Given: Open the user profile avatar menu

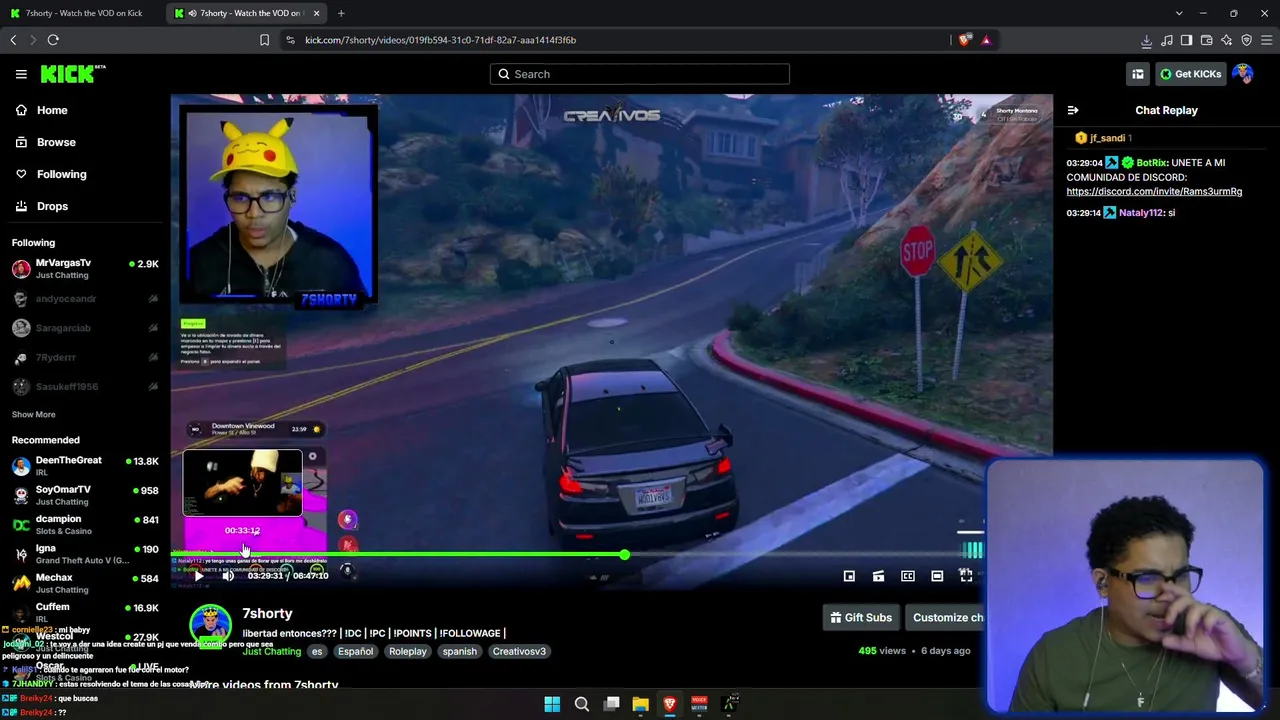Looking at the screenshot, I should (x=1243, y=74).
